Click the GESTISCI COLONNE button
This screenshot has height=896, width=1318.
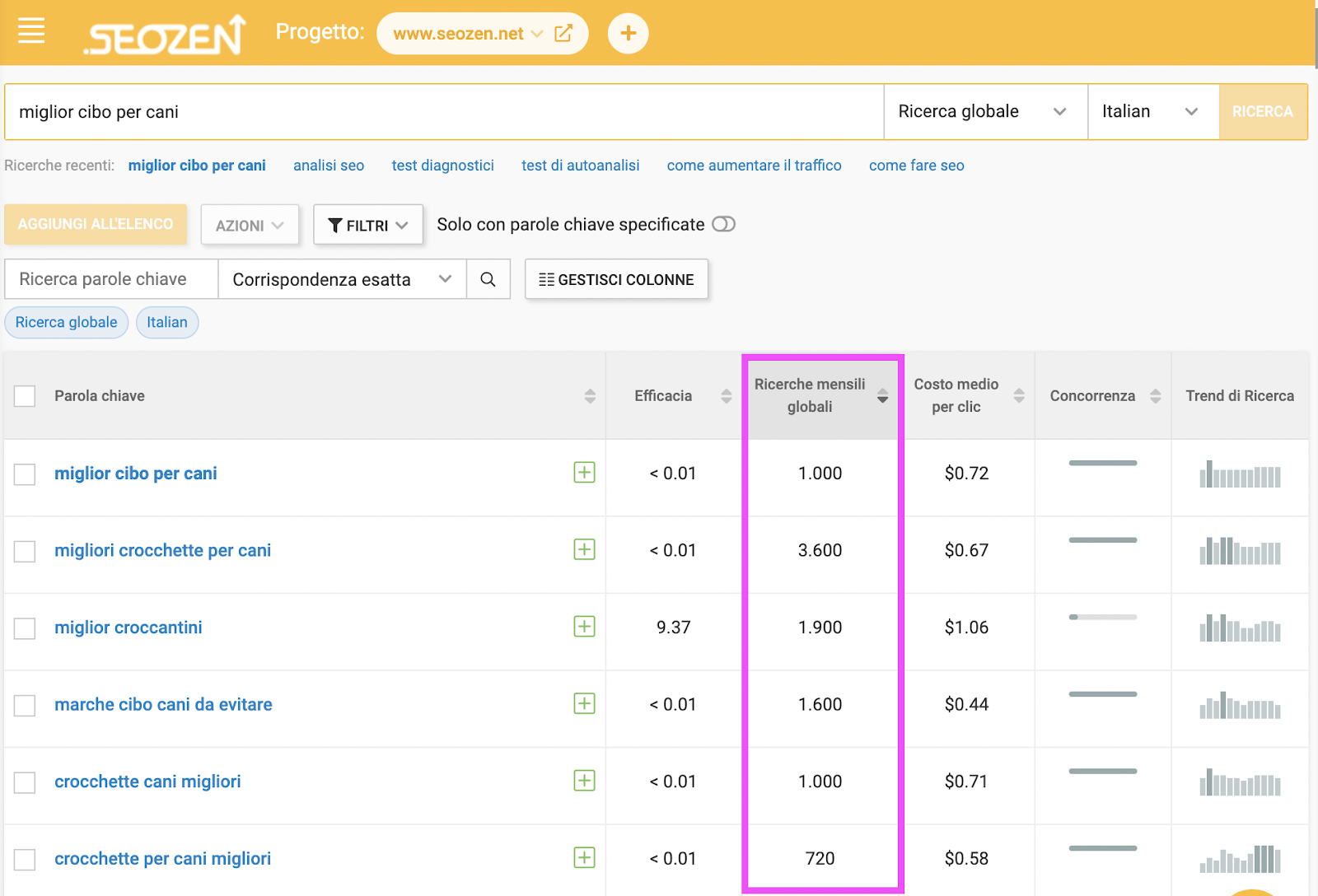click(x=616, y=279)
